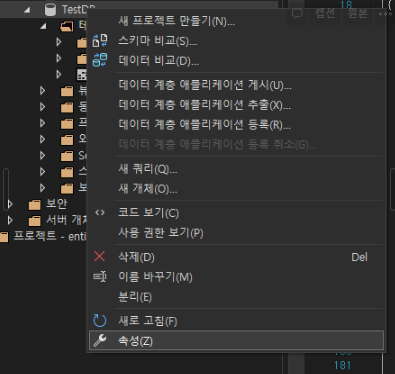This screenshot has width=395, height=374.
Task: Choose 분리(E) to detach the database
Action: click(x=237, y=297)
